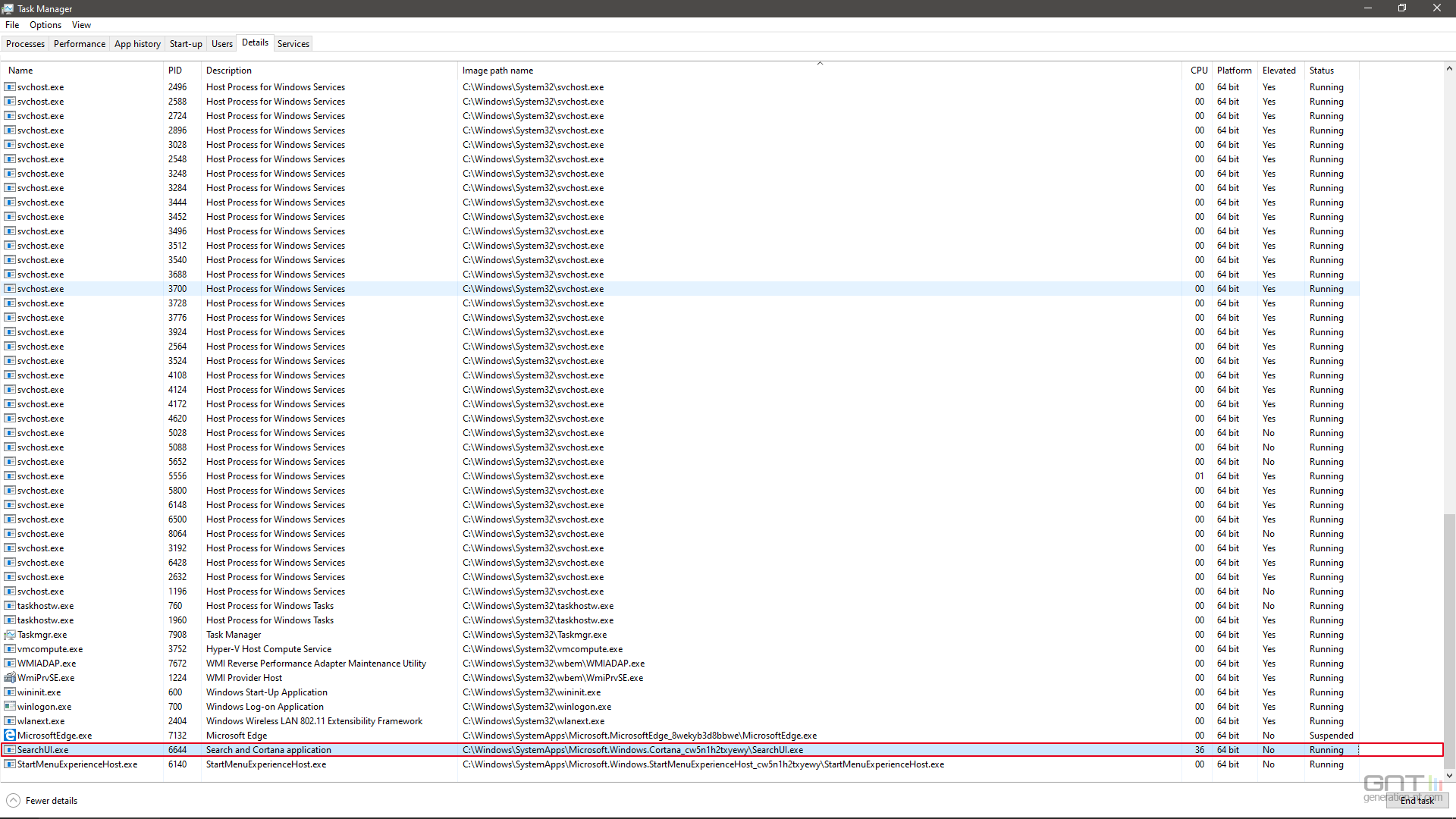This screenshot has height=819, width=1456.
Task: Click icon of taskhostw.exe with PID 760
Action: pos(10,606)
